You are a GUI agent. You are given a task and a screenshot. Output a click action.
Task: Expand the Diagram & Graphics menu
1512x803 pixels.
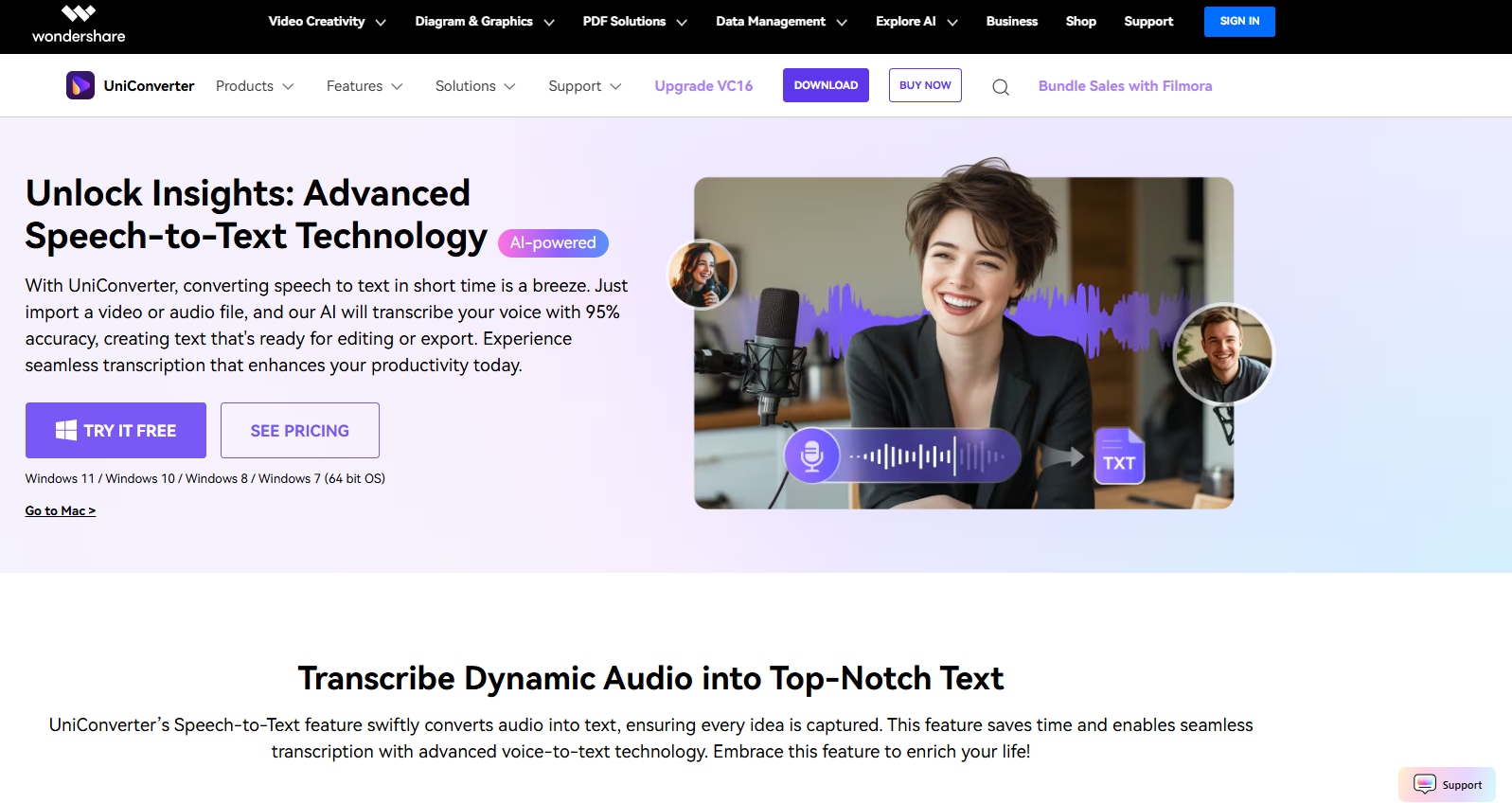click(x=485, y=22)
